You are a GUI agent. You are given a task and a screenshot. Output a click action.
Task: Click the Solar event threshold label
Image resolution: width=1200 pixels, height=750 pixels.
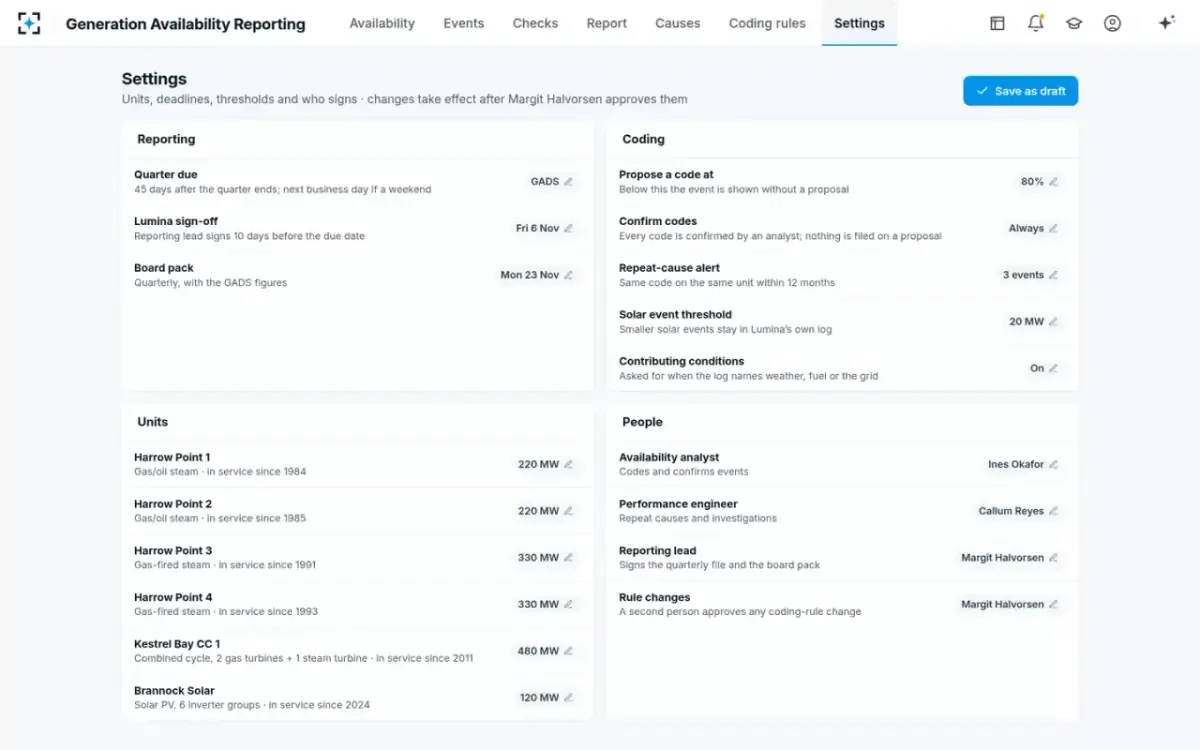click(675, 314)
